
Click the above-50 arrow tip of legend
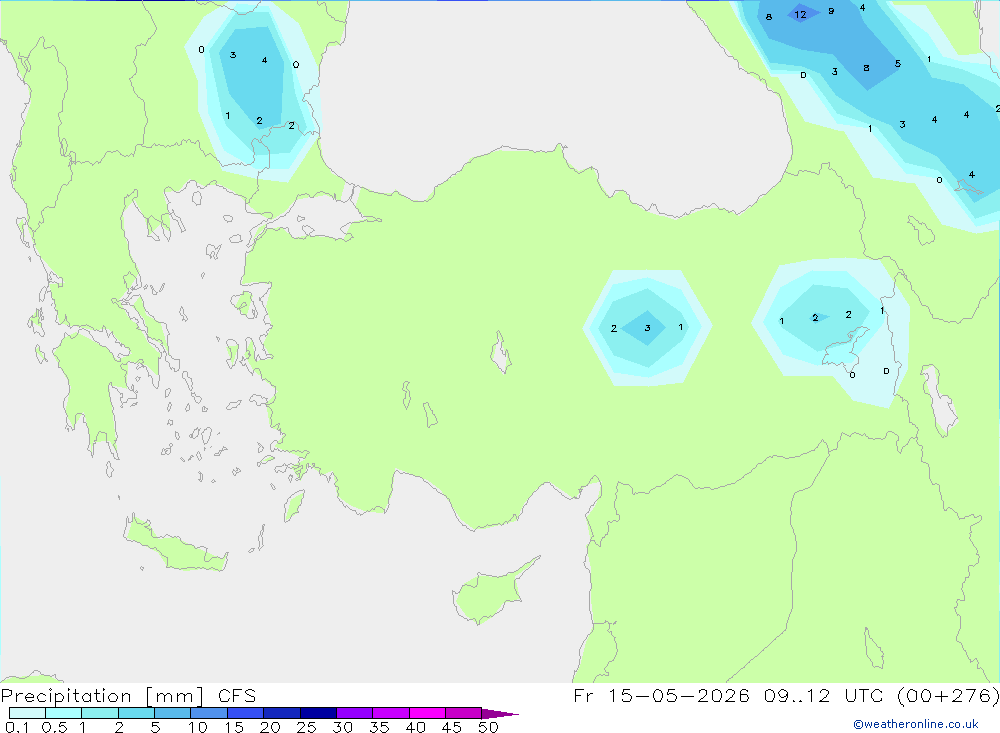coord(500,713)
